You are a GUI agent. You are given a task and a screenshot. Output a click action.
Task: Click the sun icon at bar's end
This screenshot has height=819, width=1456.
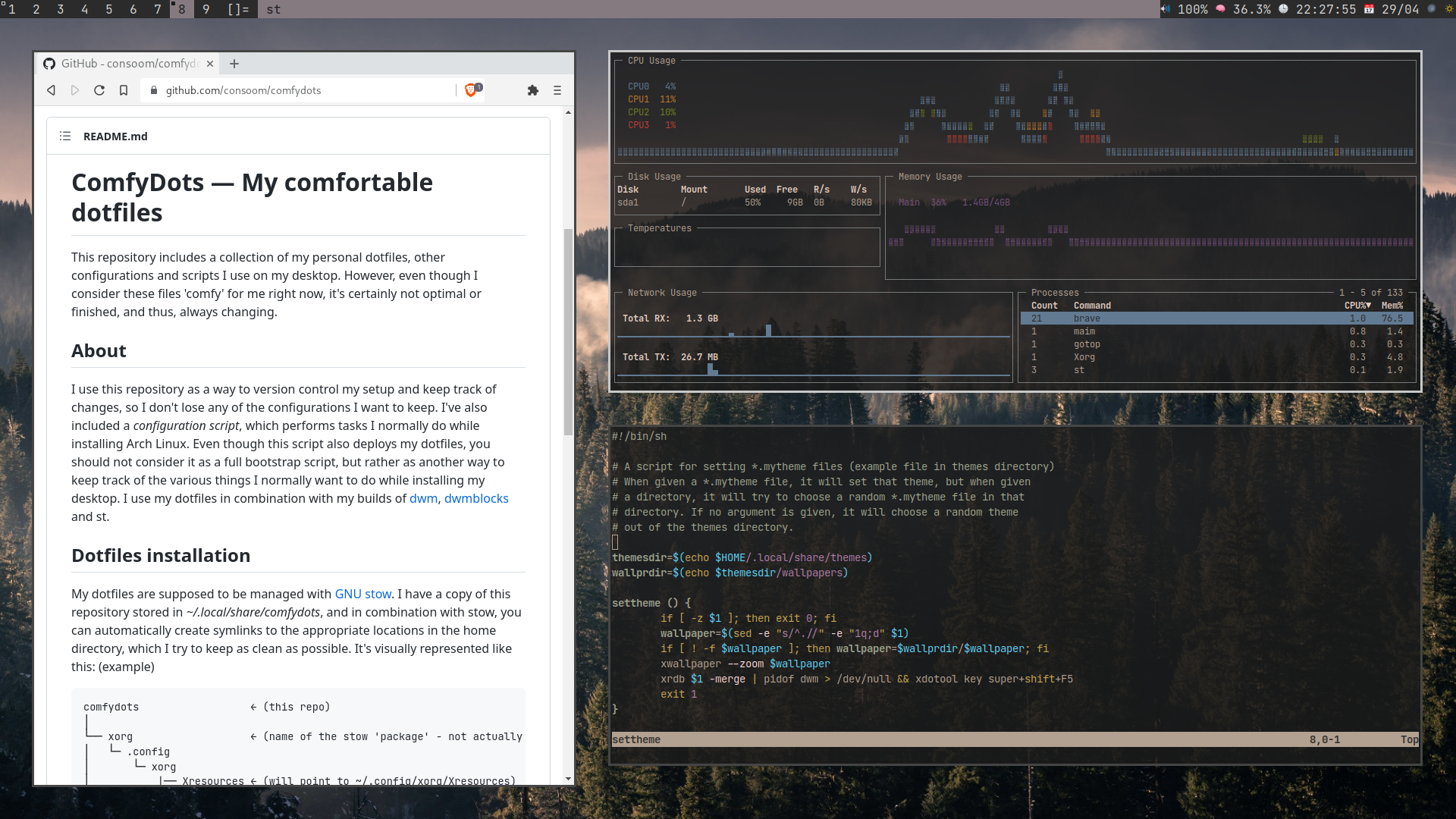[1449, 9]
